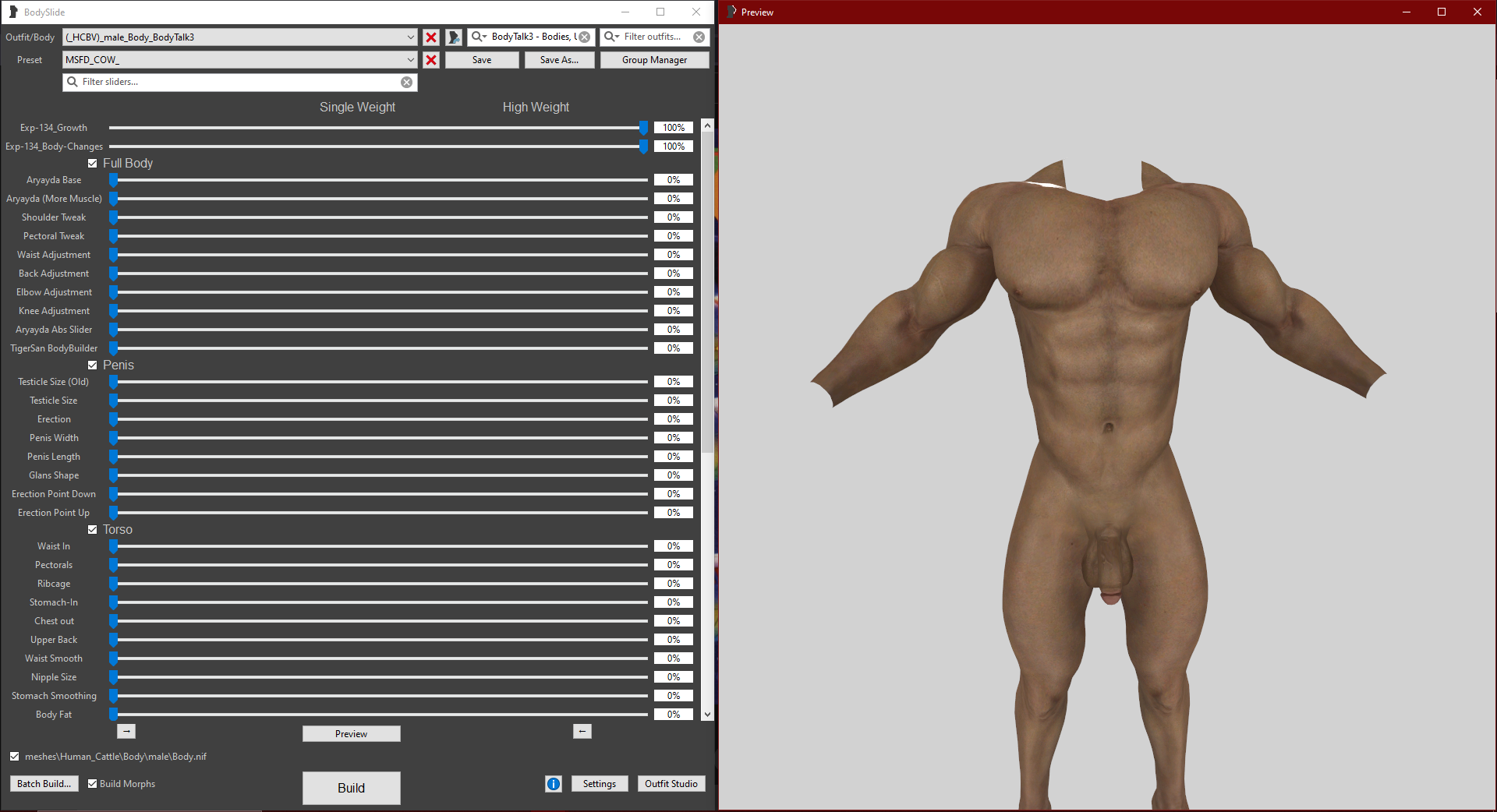1497x812 pixels.
Task: Click the 'Aryayda Abs Slider' label
Action: (x=54, y=330)
